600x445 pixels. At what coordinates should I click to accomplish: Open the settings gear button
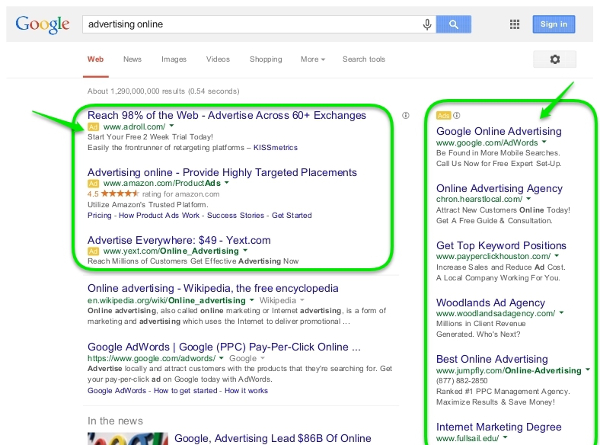(555, 59)
